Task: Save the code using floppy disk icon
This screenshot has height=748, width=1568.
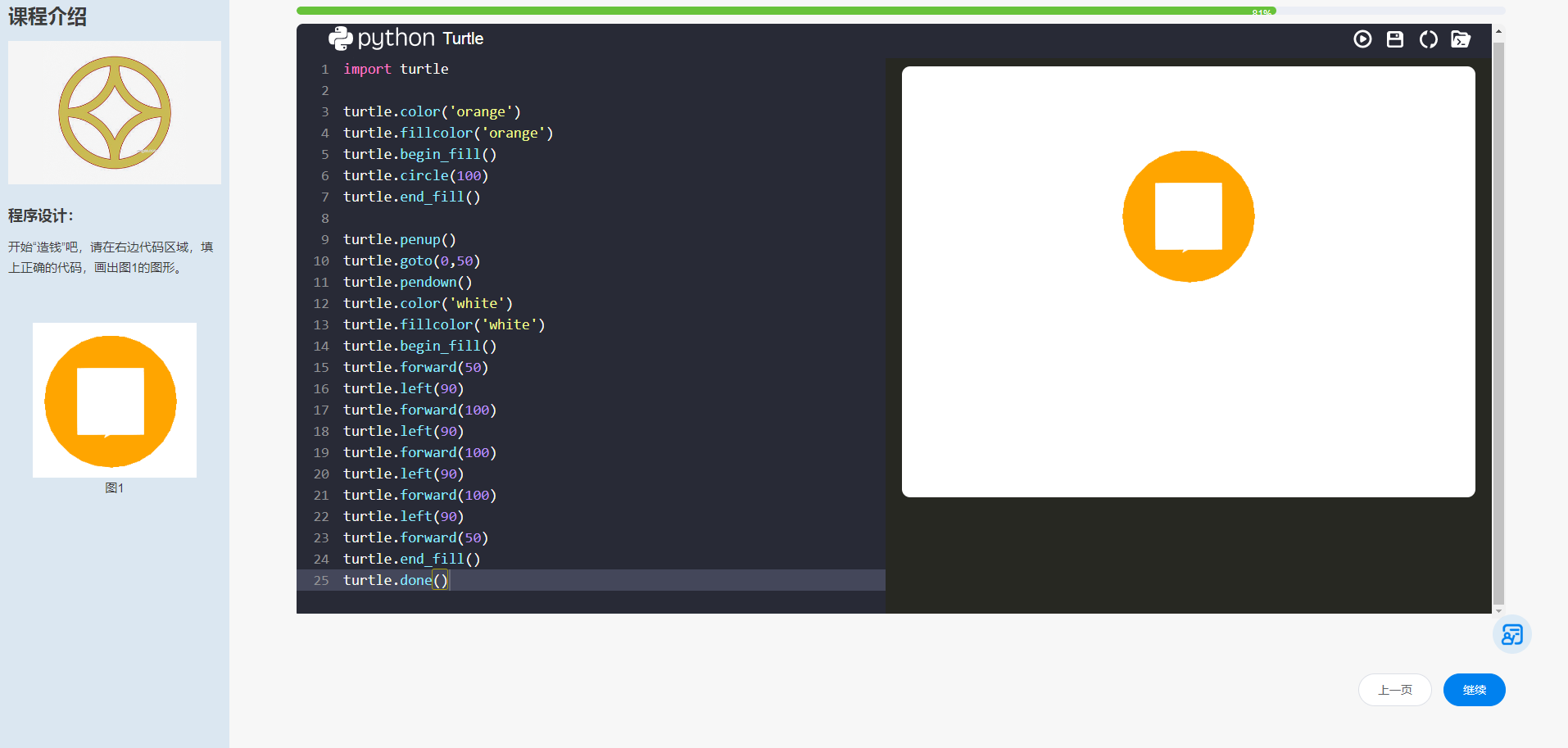Action: click(1395, 39)
